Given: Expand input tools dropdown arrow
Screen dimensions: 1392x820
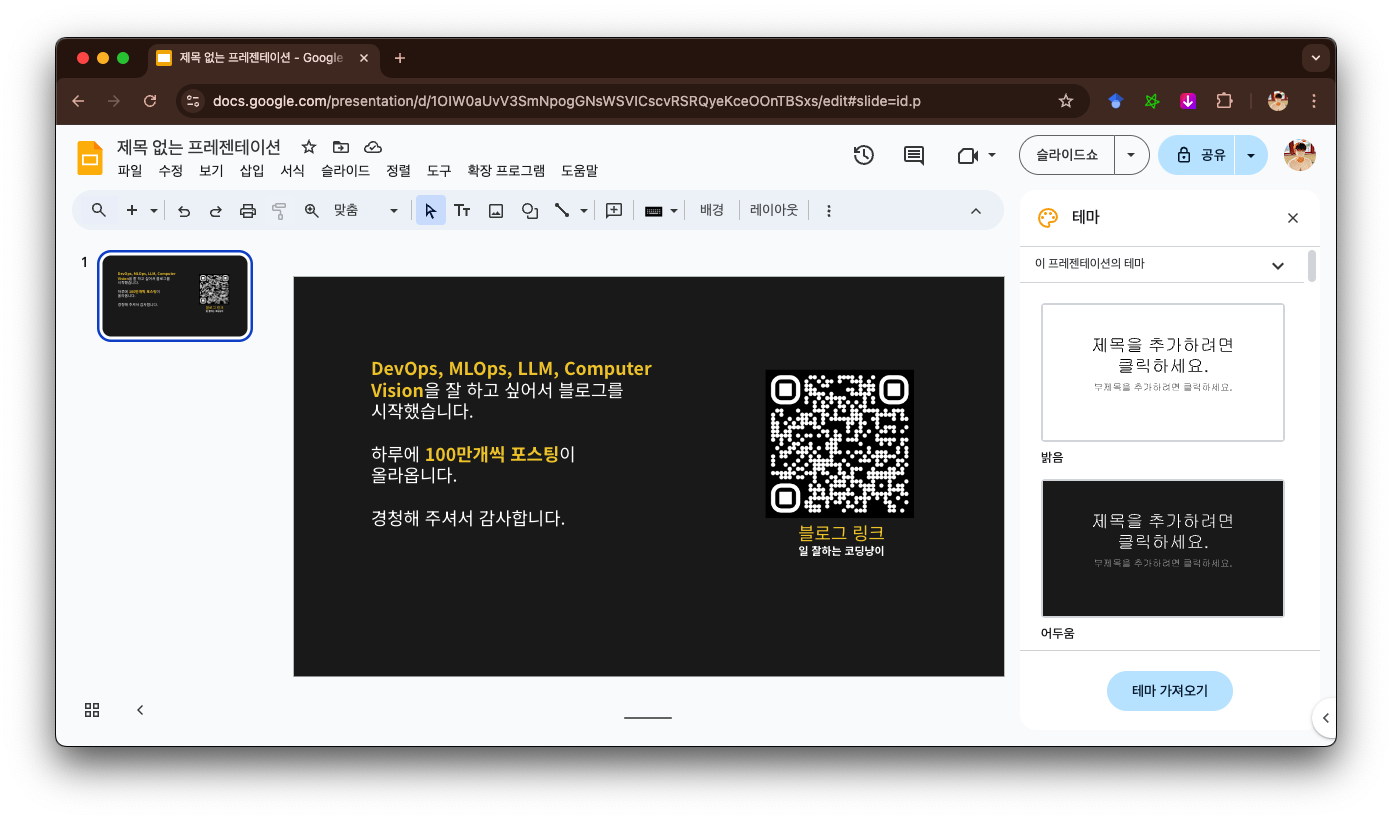Looking at the screenshot, I should coord(674,210).
